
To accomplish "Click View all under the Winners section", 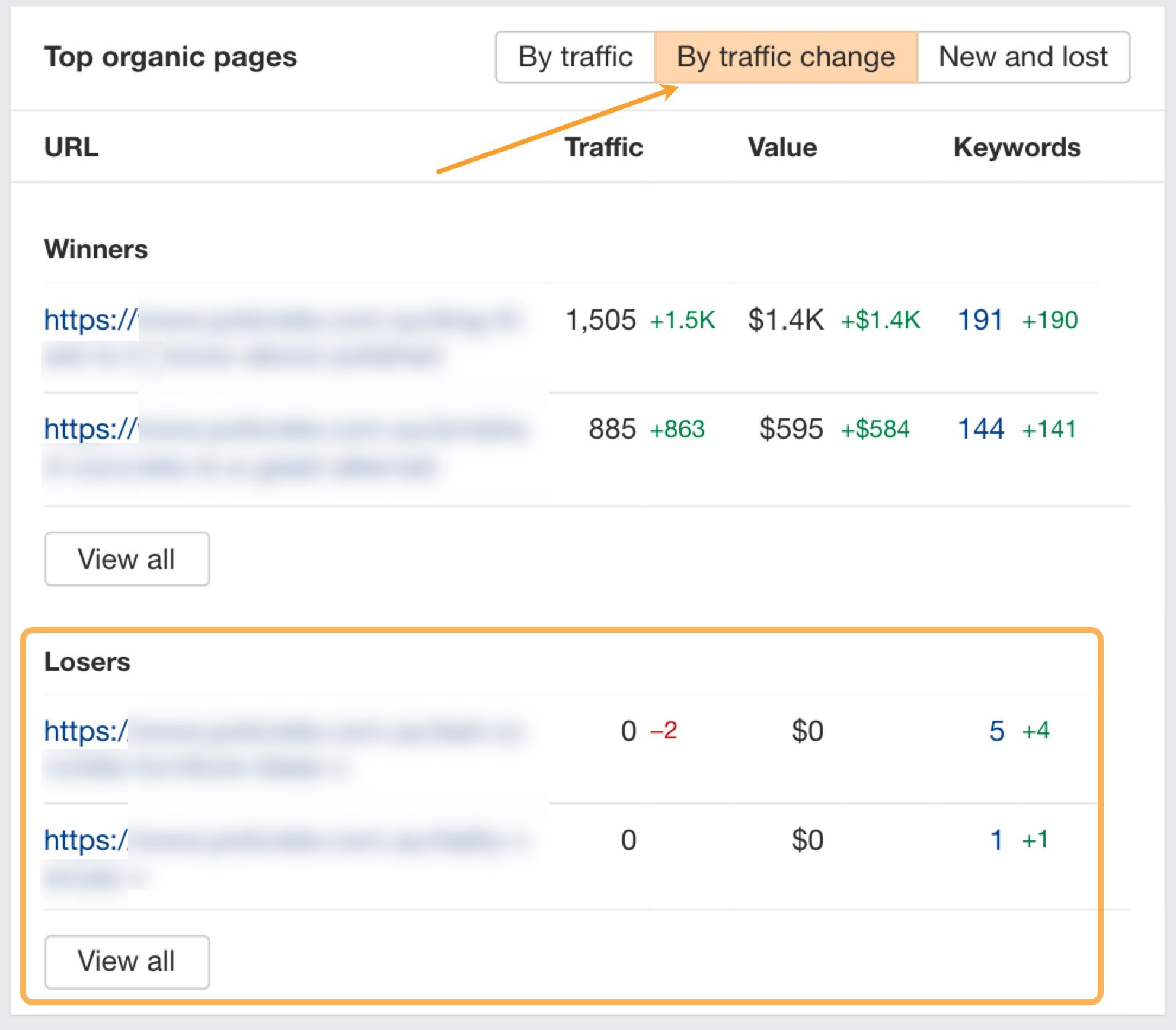I will coord(126,558).
